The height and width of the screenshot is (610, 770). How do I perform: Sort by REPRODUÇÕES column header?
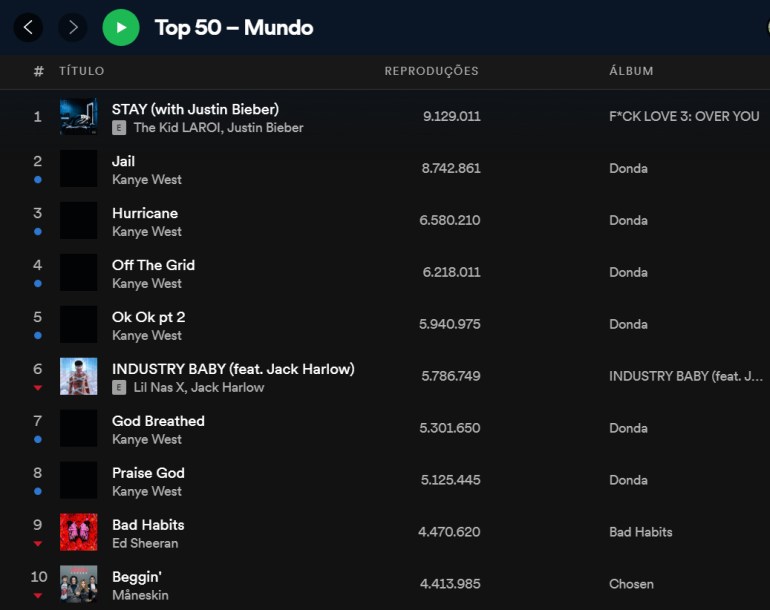coord(431,71)
